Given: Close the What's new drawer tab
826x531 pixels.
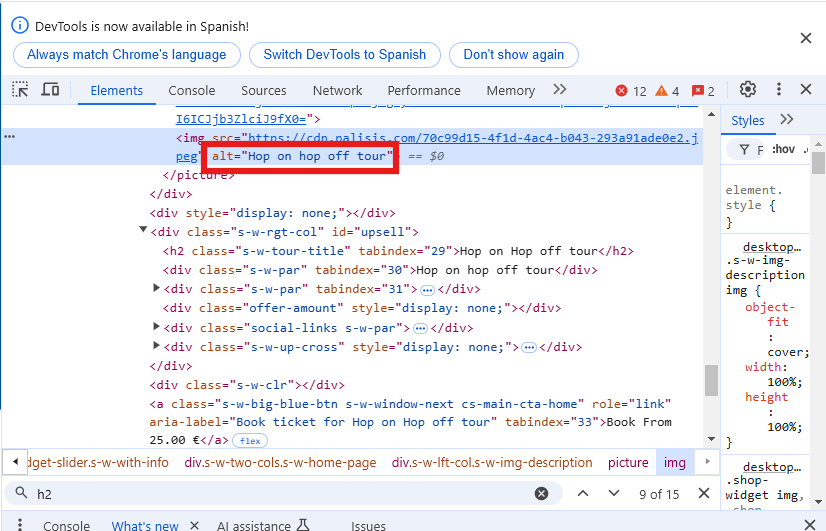Looking at the screenshot, I should [x=194, y=525].
